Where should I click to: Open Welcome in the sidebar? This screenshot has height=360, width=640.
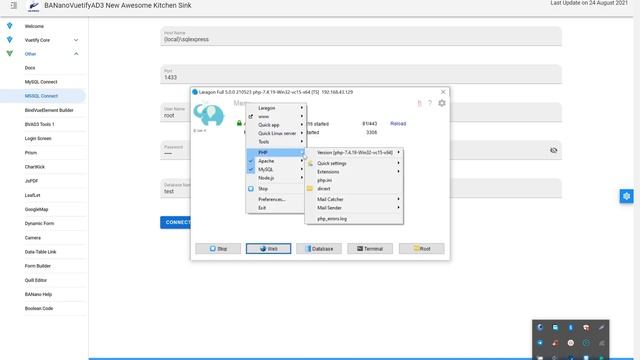click(34, 26)
